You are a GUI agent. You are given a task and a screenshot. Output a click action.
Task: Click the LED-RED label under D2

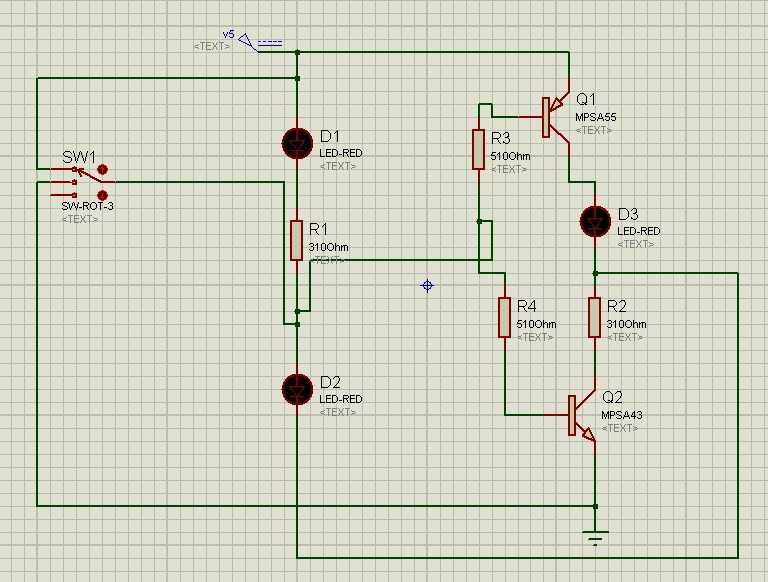341,399
